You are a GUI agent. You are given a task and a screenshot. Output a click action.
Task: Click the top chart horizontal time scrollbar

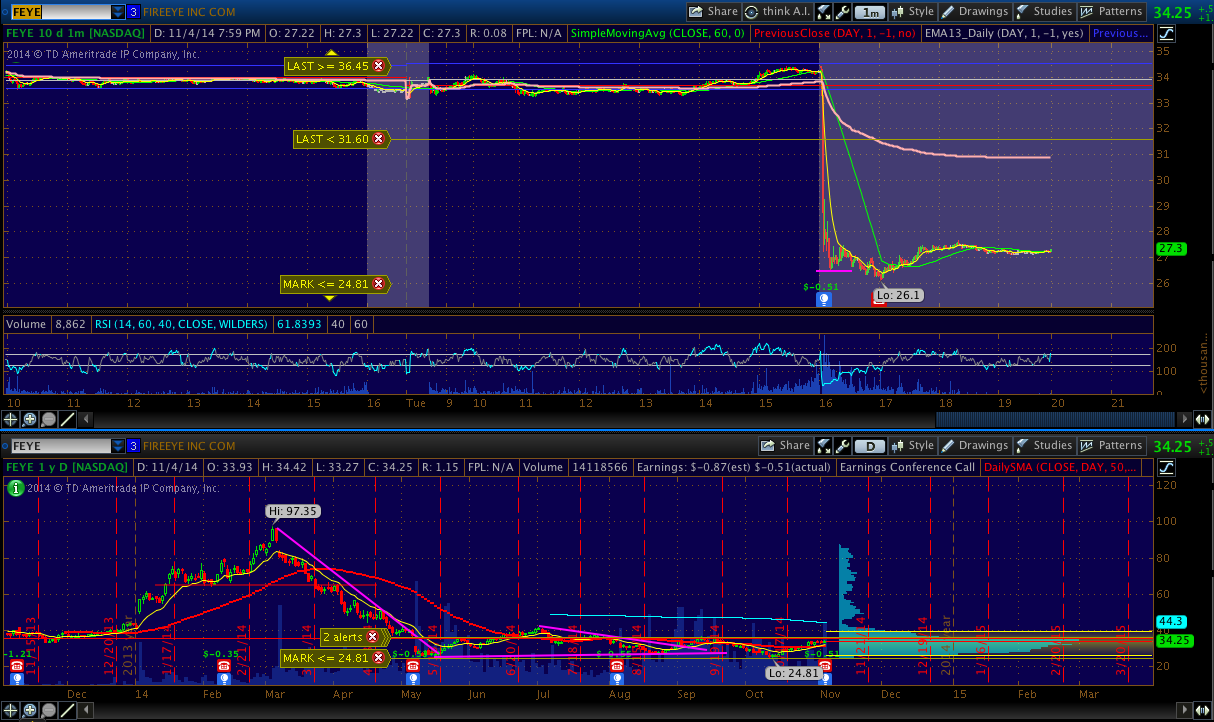coord(600,419)
